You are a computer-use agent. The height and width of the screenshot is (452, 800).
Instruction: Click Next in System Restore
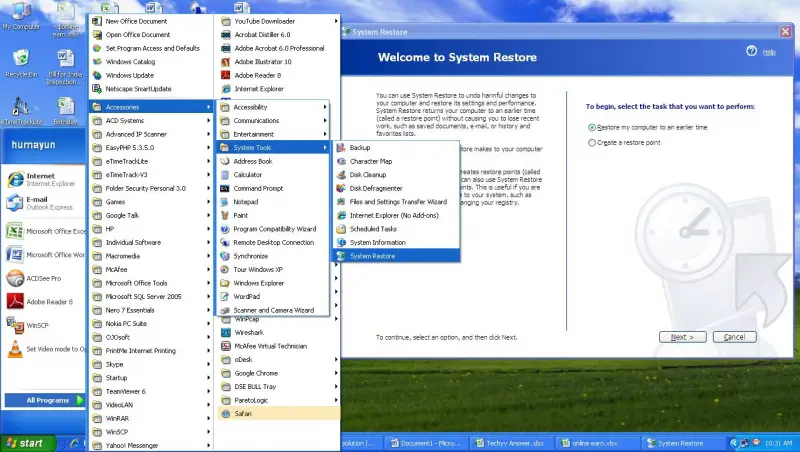682,337
